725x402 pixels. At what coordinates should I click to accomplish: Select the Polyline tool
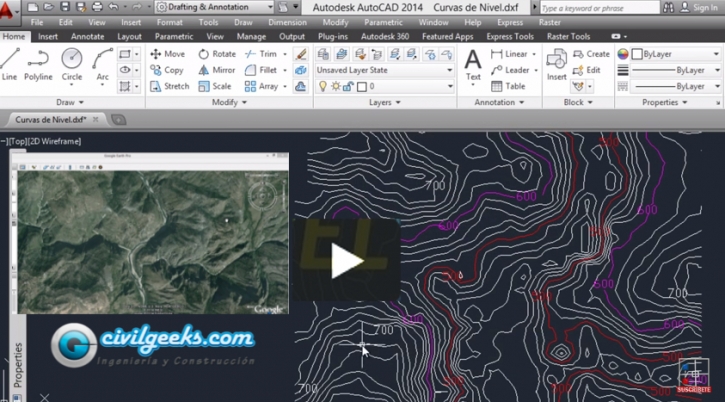38,65
